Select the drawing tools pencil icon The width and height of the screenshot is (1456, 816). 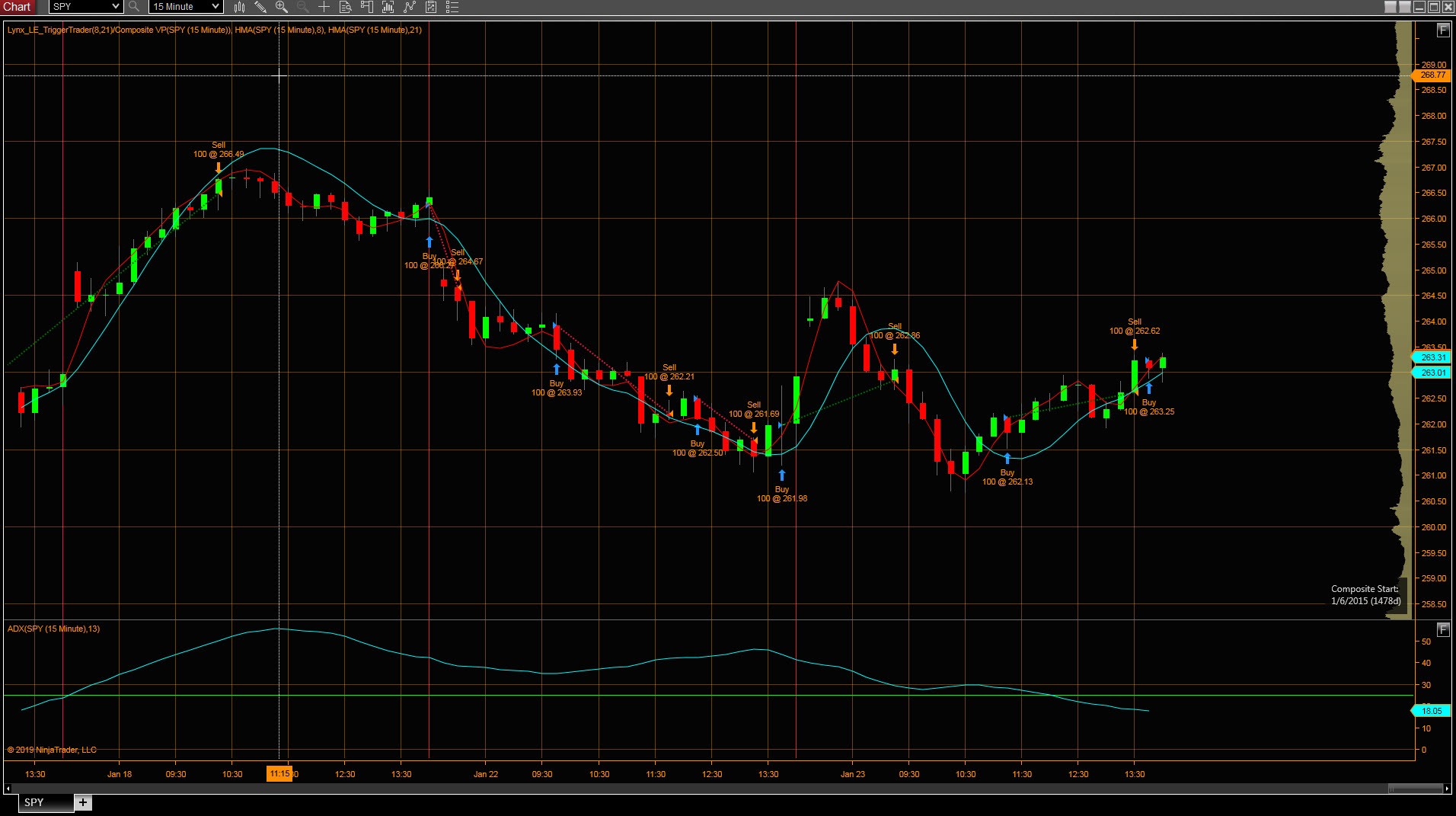(260, 7)
